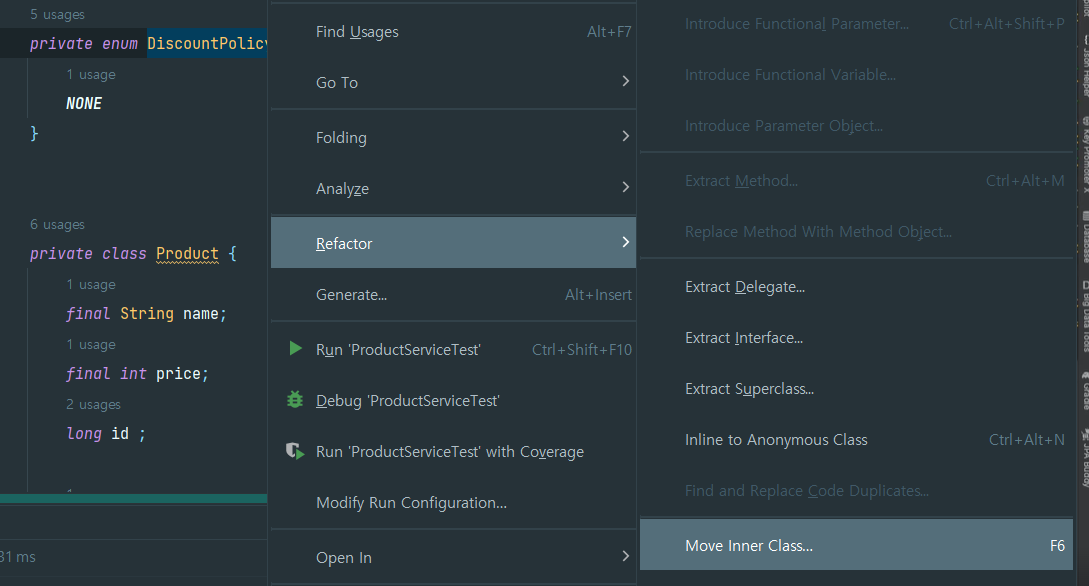Screen dimensions: 1089x586
Task: Click the Debug bug icon
Action: coord(295,400)
